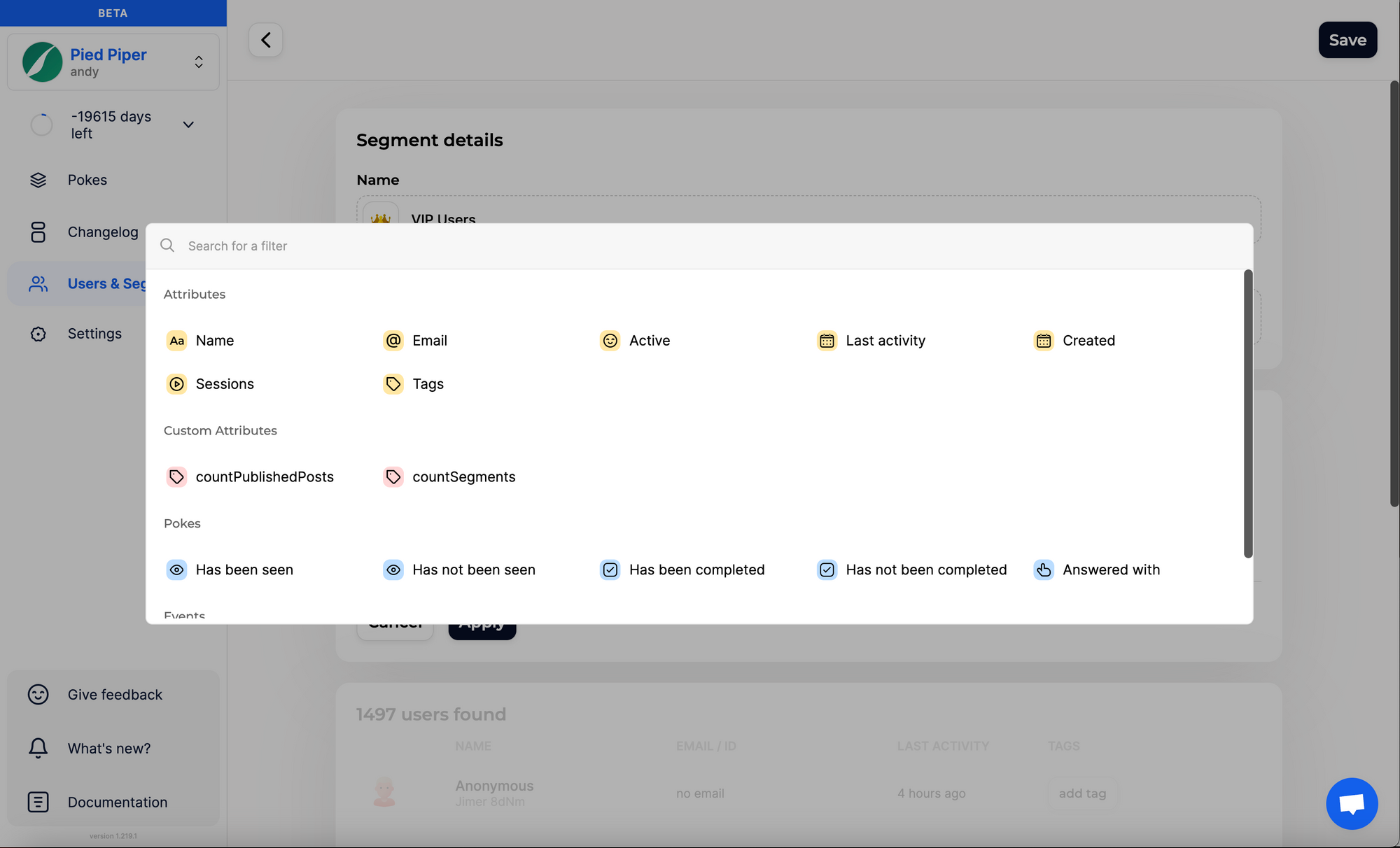Expand the days left trial chevron

coord(188,125)
